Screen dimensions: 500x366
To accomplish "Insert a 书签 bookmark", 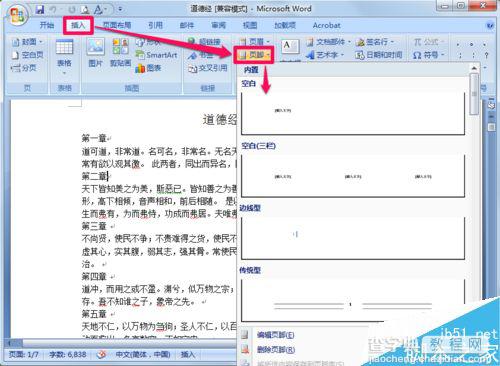I will [200, 55].
